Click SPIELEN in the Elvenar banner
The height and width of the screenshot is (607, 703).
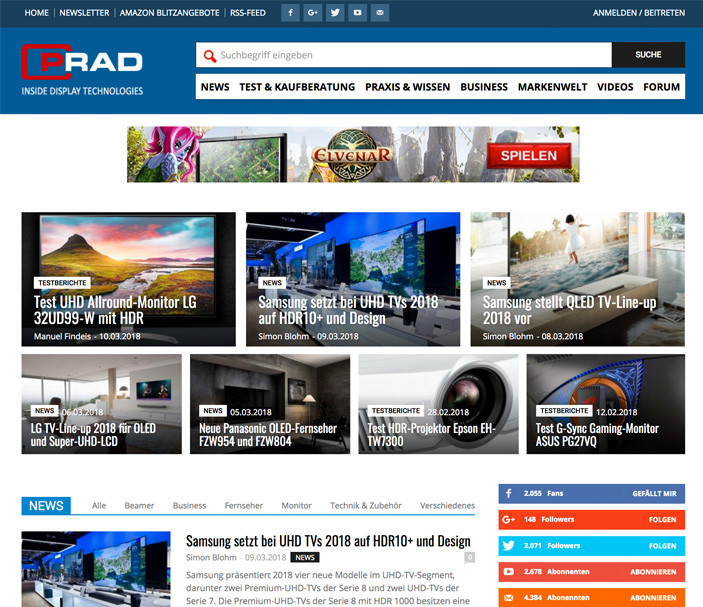[529, 156]
